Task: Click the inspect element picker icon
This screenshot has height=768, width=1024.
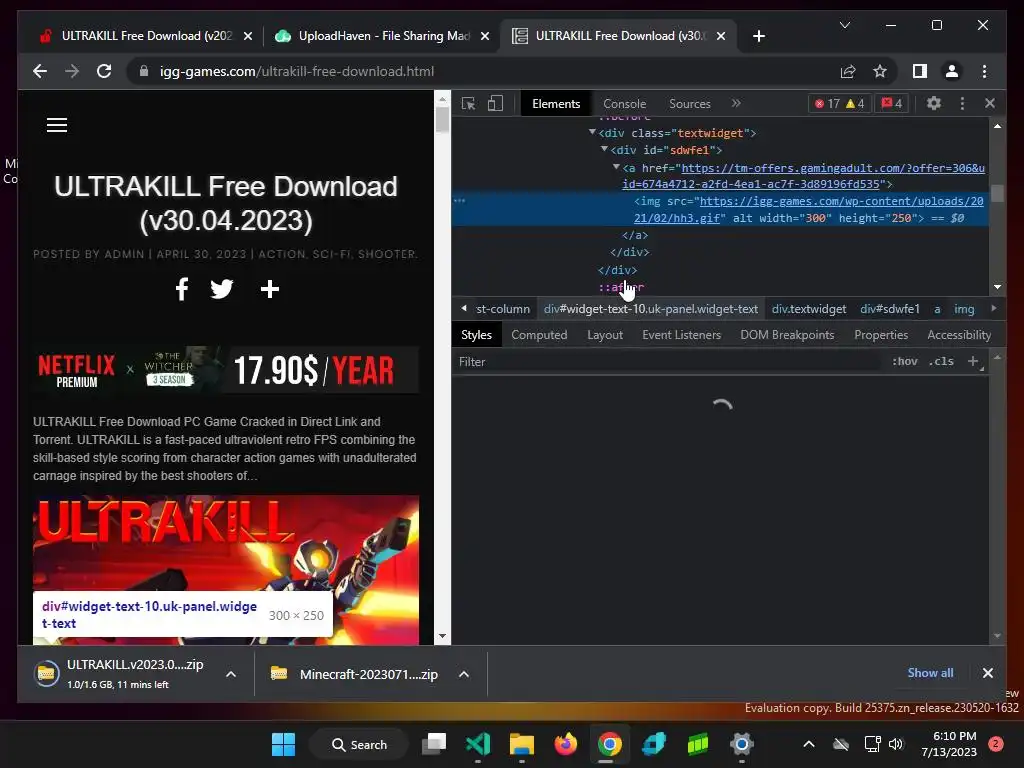Action: (x=468, y=103)
